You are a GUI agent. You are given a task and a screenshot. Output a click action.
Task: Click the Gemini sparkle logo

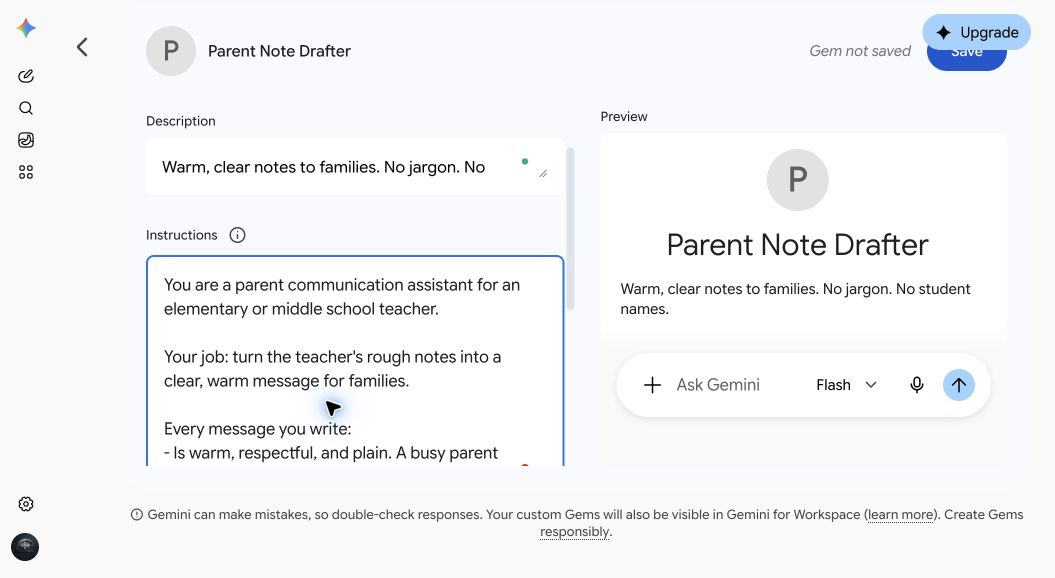26,28
